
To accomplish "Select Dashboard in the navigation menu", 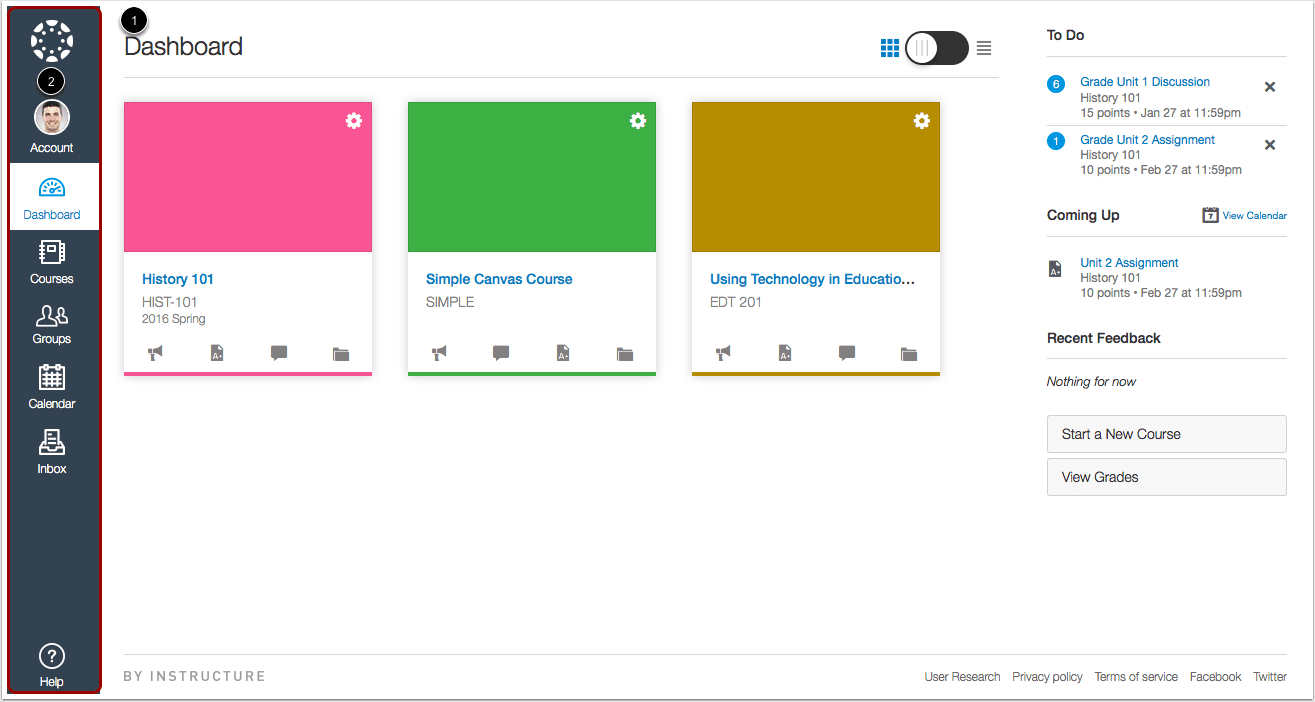I will pos(51,197).
